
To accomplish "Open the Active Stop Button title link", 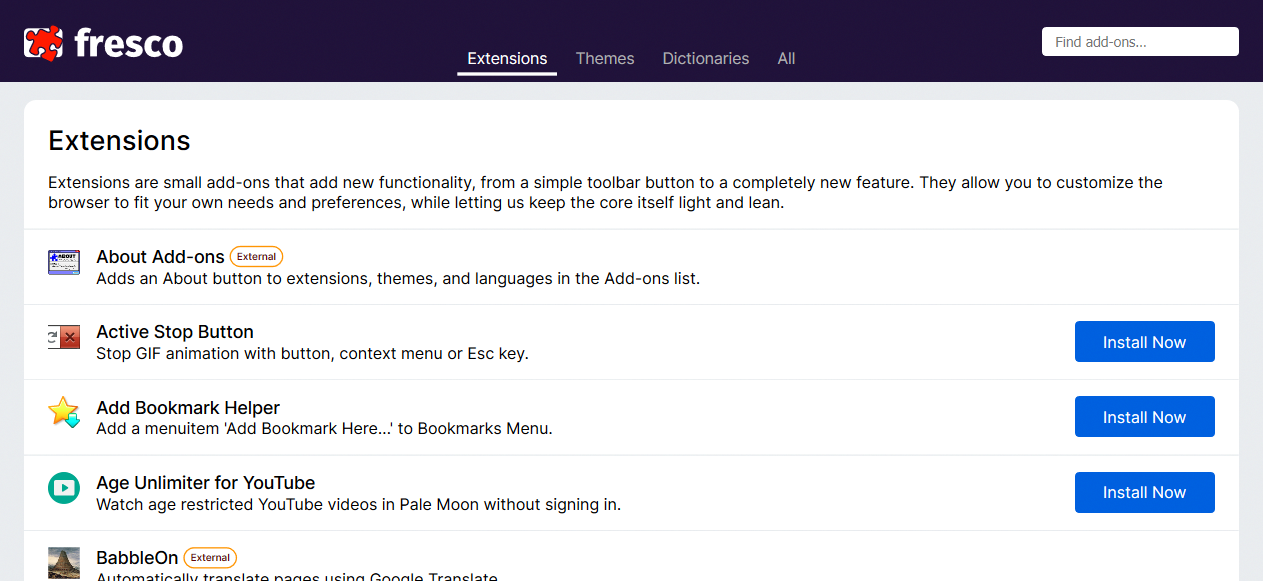I will (175, 332).
